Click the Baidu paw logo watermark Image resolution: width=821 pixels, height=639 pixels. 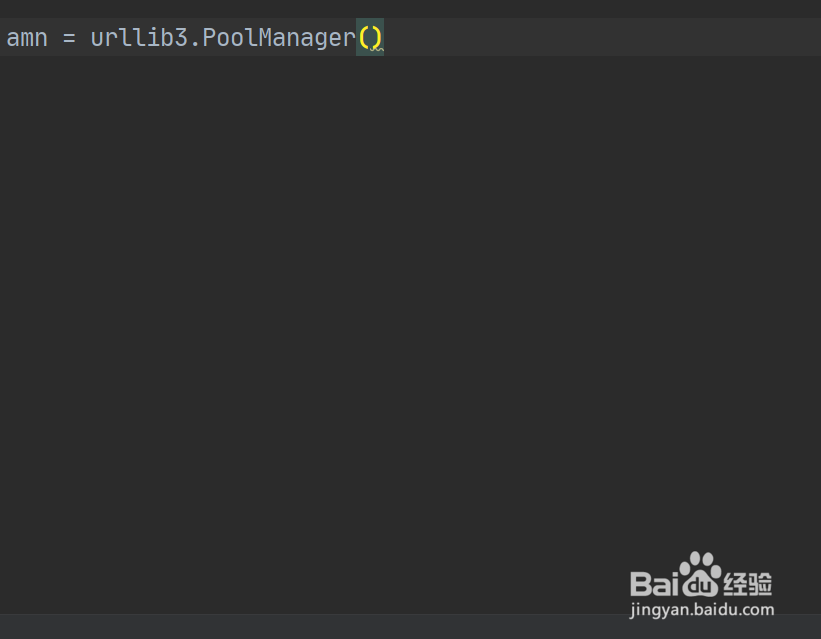(x=701, y=574)
